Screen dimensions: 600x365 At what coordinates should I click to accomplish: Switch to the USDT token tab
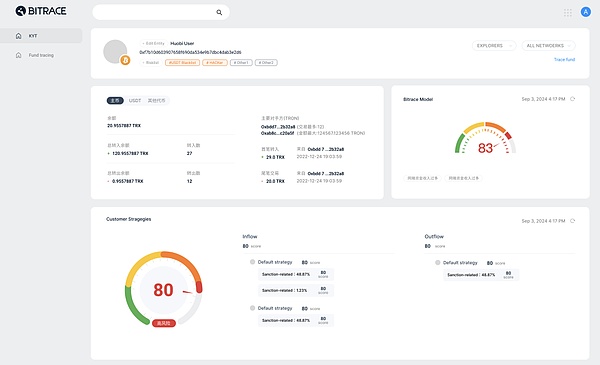coord(135,101)
